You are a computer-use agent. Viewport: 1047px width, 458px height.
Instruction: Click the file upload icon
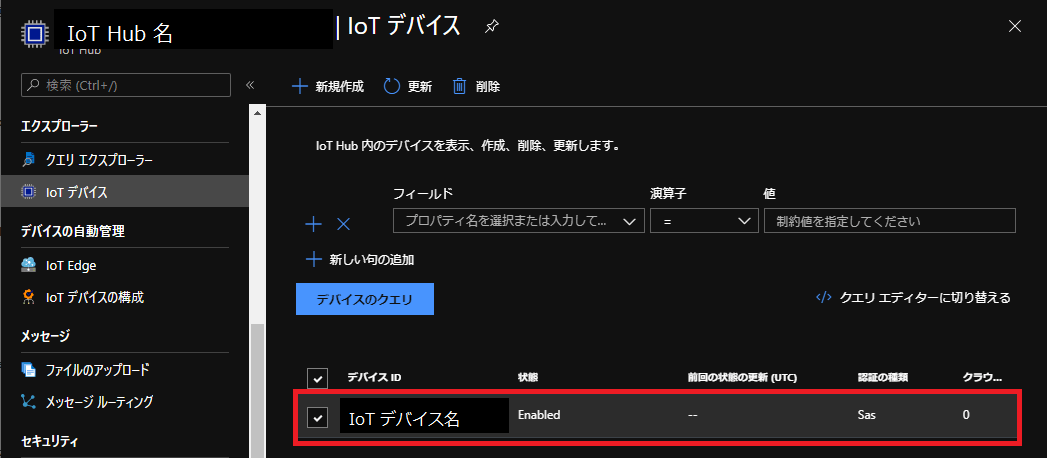[x=29, y=370]
